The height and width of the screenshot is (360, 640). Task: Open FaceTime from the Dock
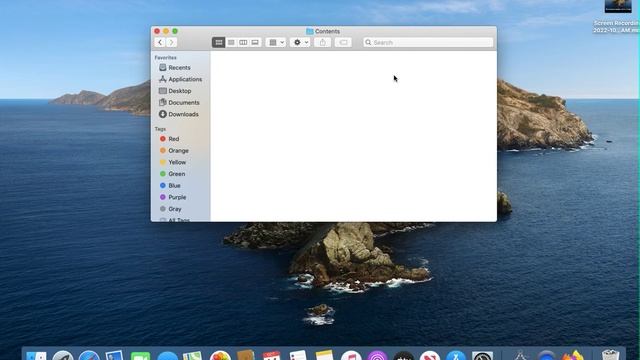(140, 356)
